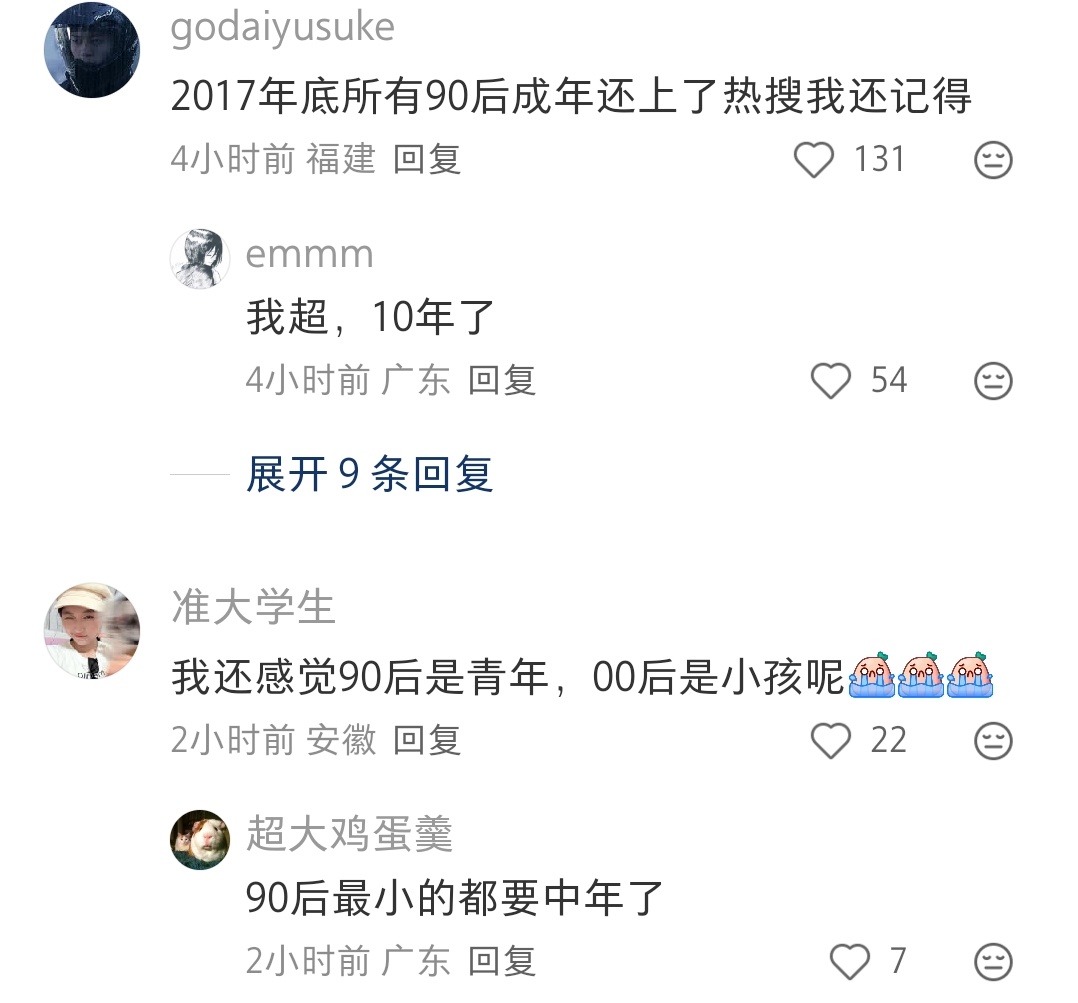1078x1003 pixels.
Task: Open the godaiyusuke username link
Action: [283, 29]
